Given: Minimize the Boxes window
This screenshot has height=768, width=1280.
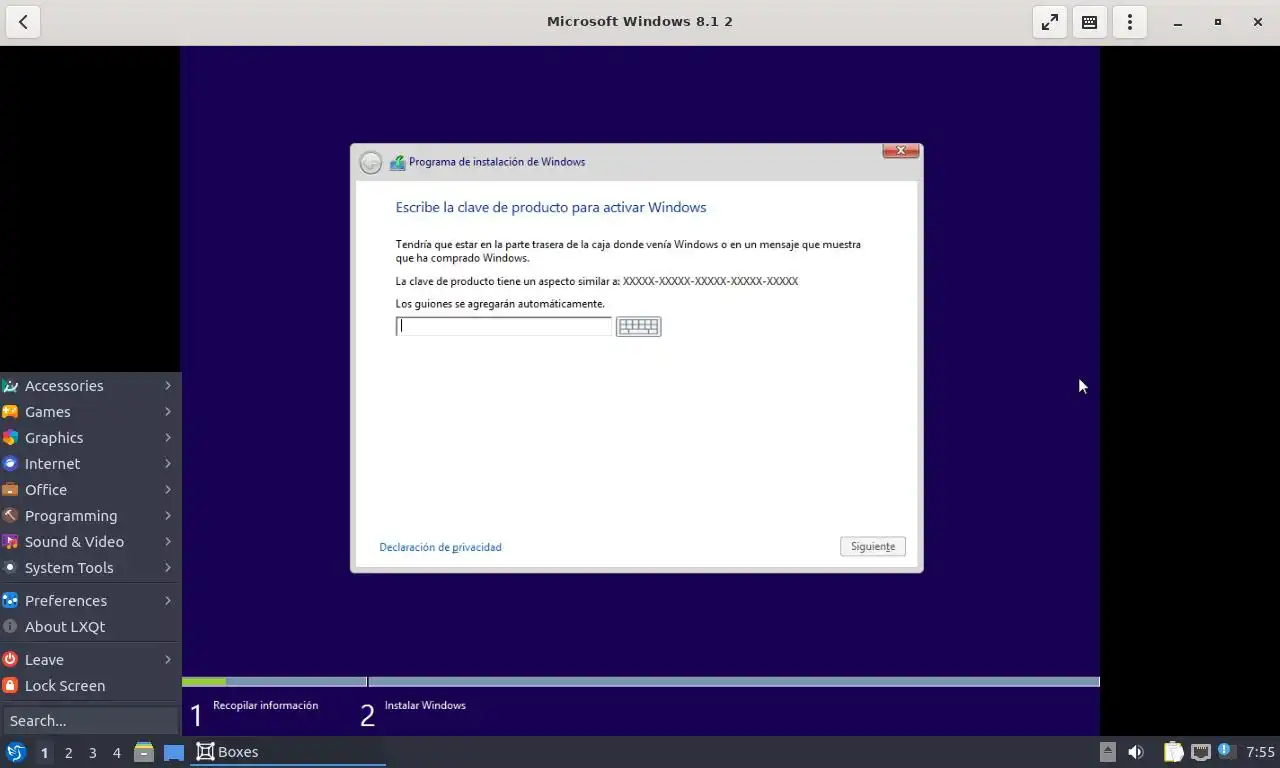Looking at the screenshot, I should tap(1178, 22).
